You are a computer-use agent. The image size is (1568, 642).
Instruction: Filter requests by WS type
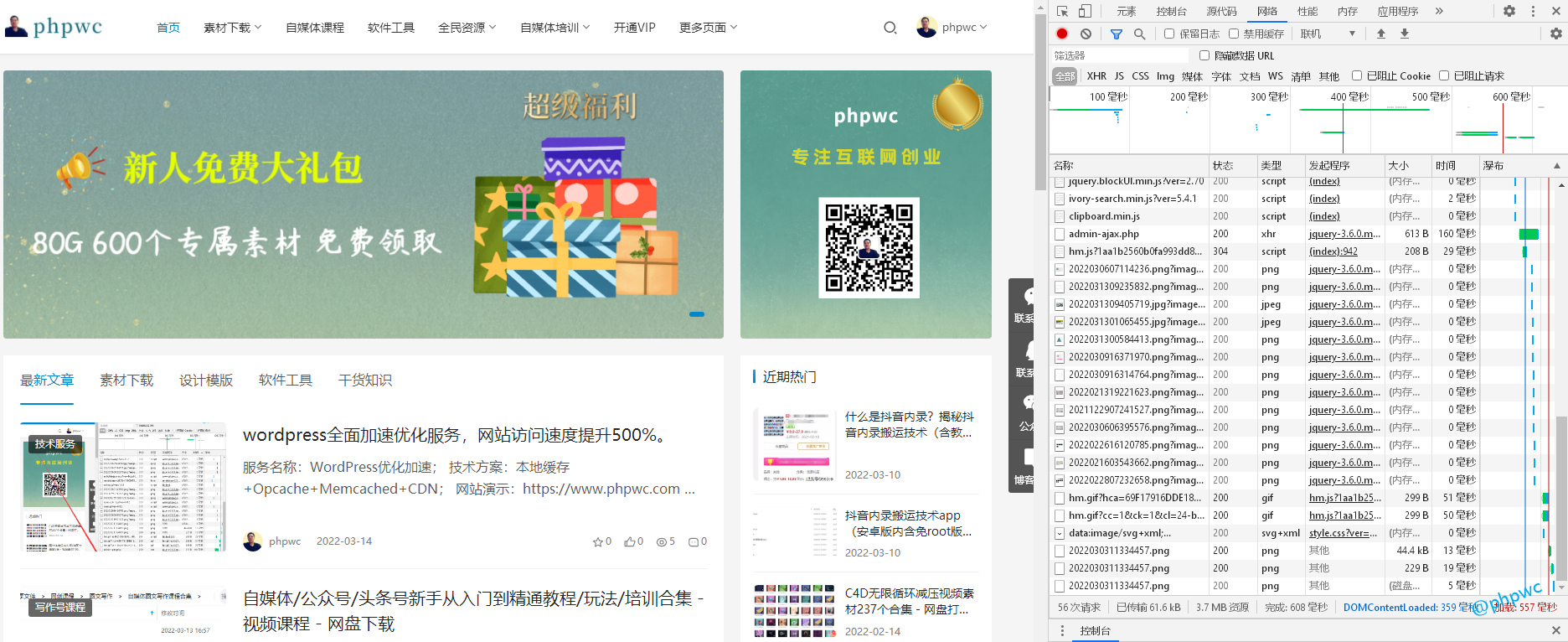1276,76
